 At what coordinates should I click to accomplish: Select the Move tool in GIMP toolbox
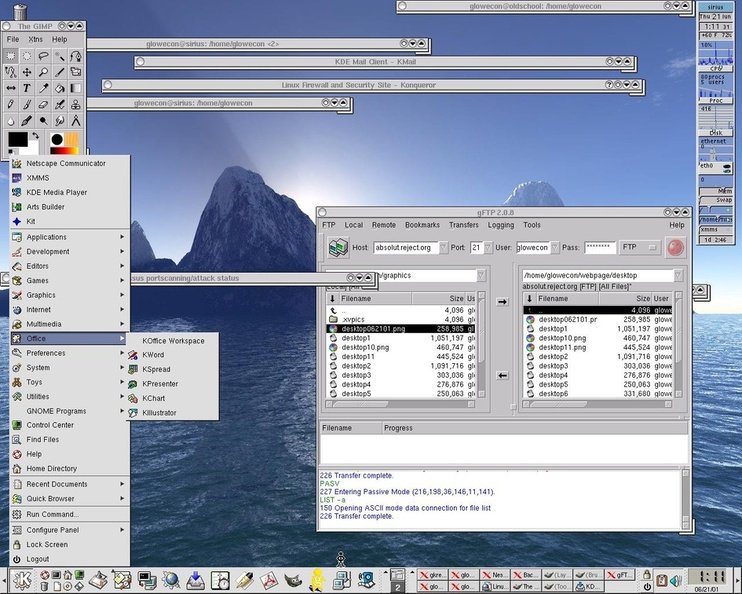tap(27, 72)
